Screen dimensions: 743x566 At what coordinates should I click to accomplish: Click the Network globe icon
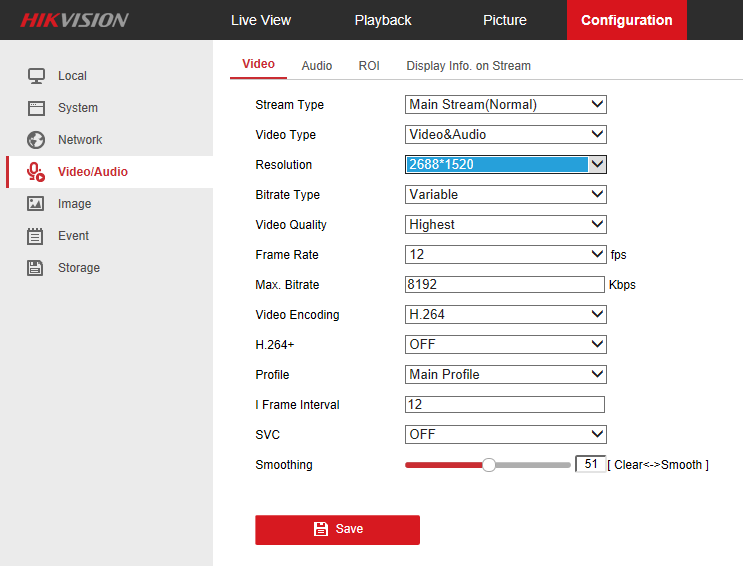[x=36, y=140]
